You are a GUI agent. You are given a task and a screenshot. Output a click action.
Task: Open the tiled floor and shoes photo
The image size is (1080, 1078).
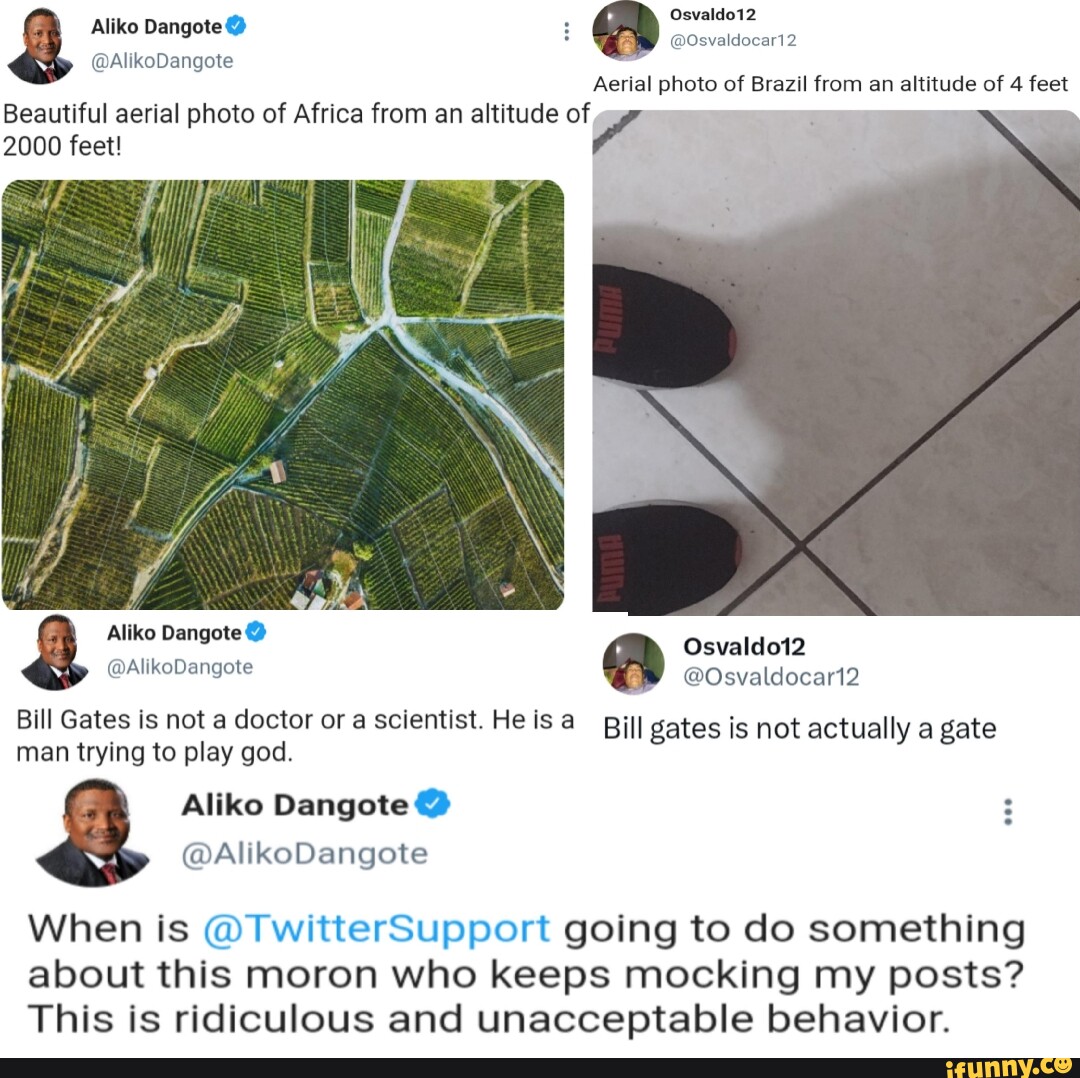pyautogui.click(x=836, y=362)
